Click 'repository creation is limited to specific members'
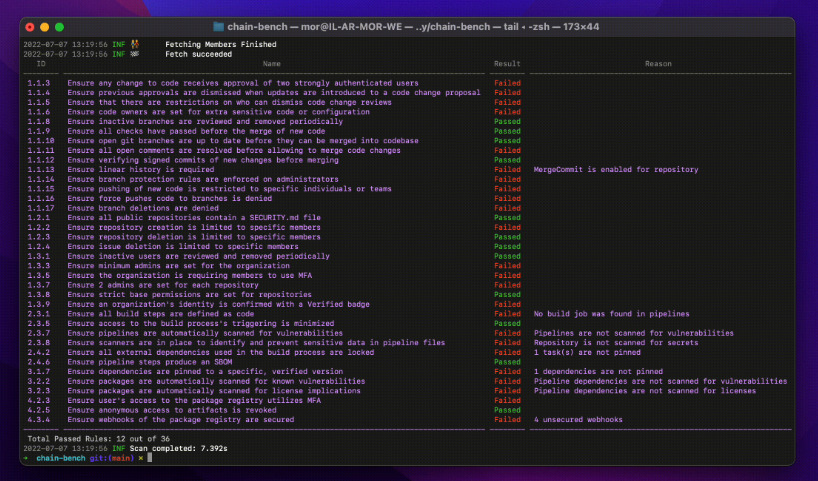818x481 pixels. coord(210,227)
